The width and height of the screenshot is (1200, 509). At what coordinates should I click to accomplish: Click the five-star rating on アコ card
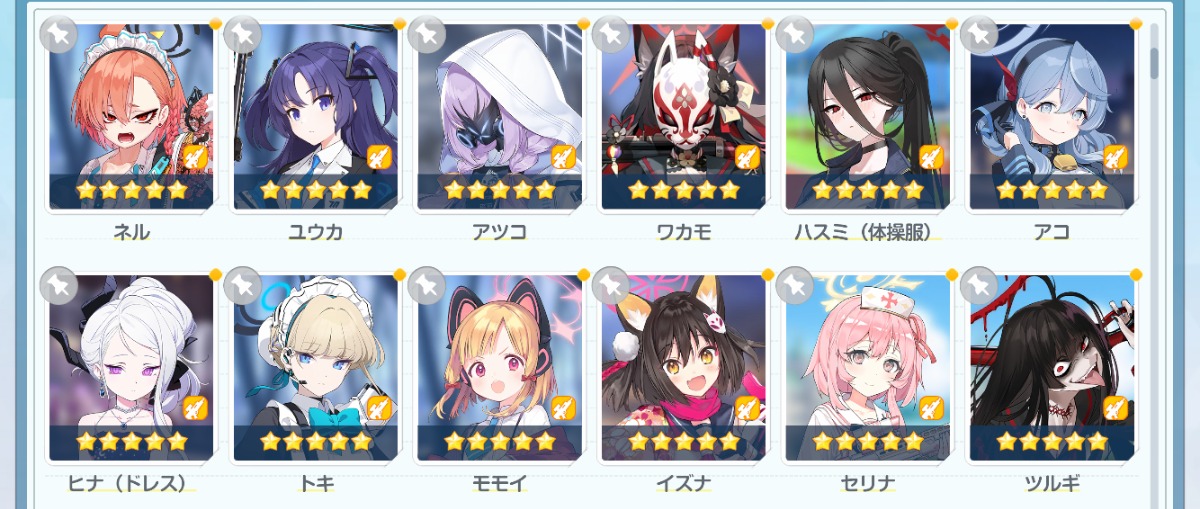(1051, 189)
